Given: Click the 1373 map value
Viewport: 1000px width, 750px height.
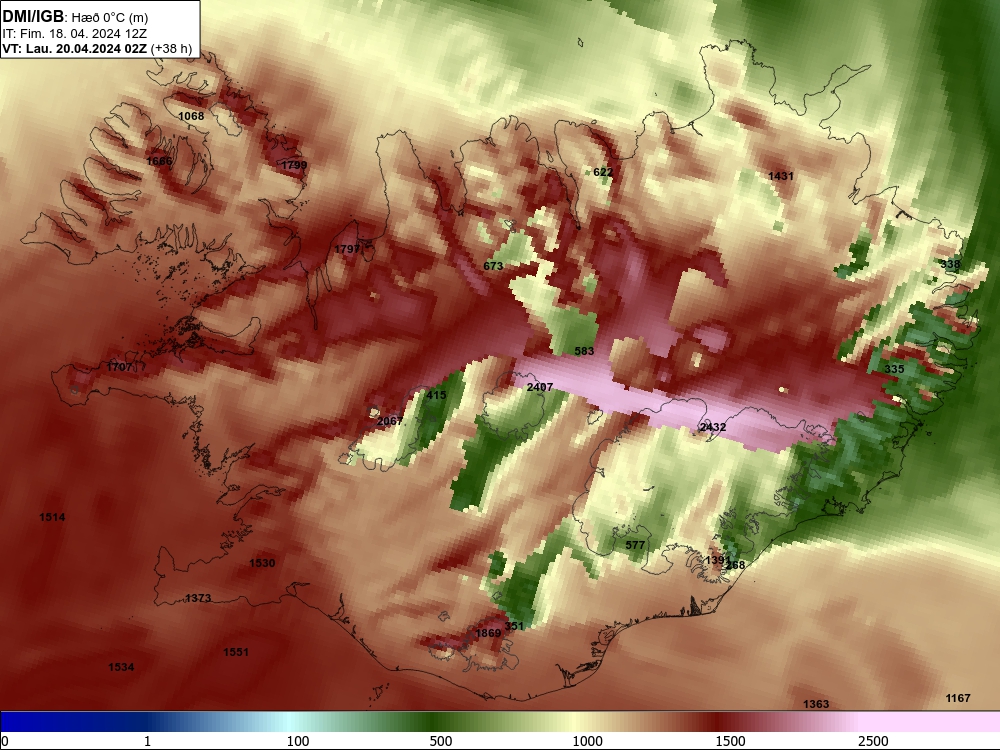Looking at the screenshot, I should click(x=198, y=598).
